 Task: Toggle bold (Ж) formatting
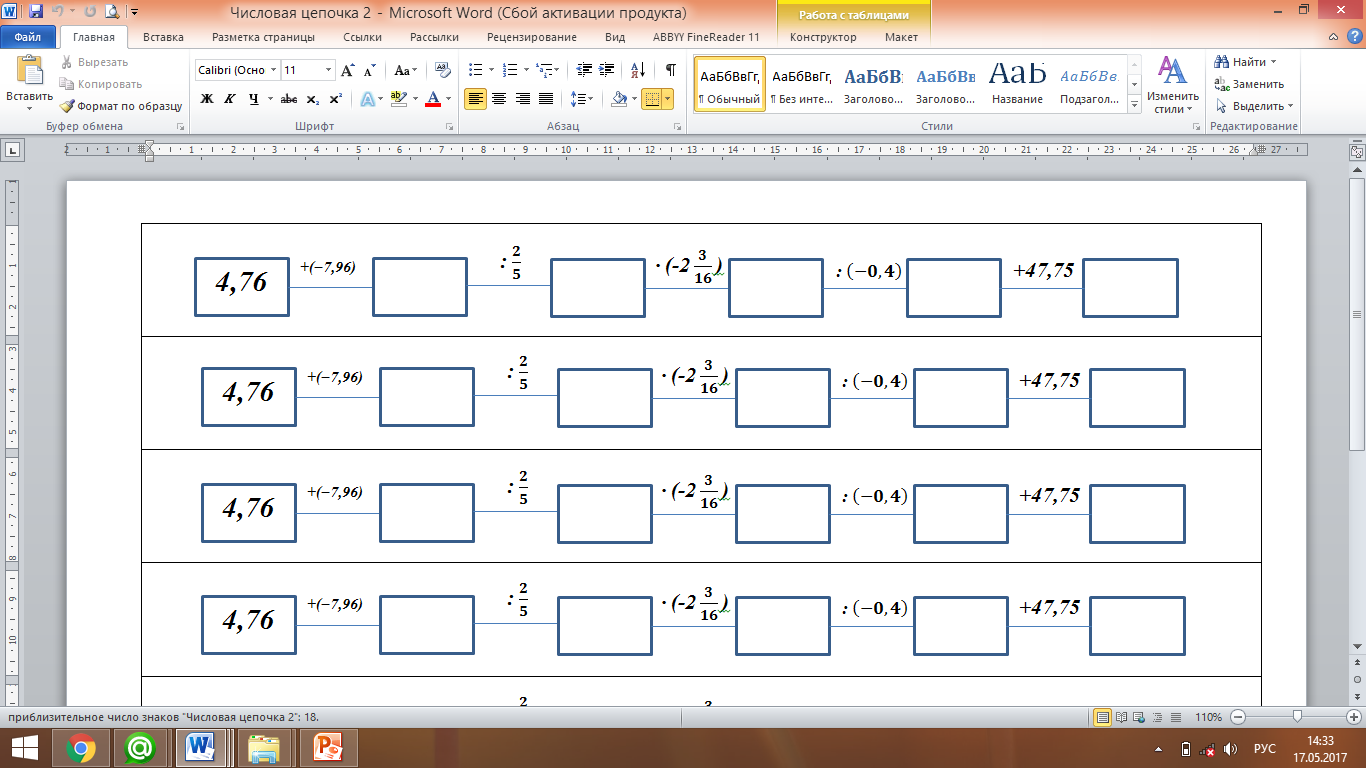point(207,99)
